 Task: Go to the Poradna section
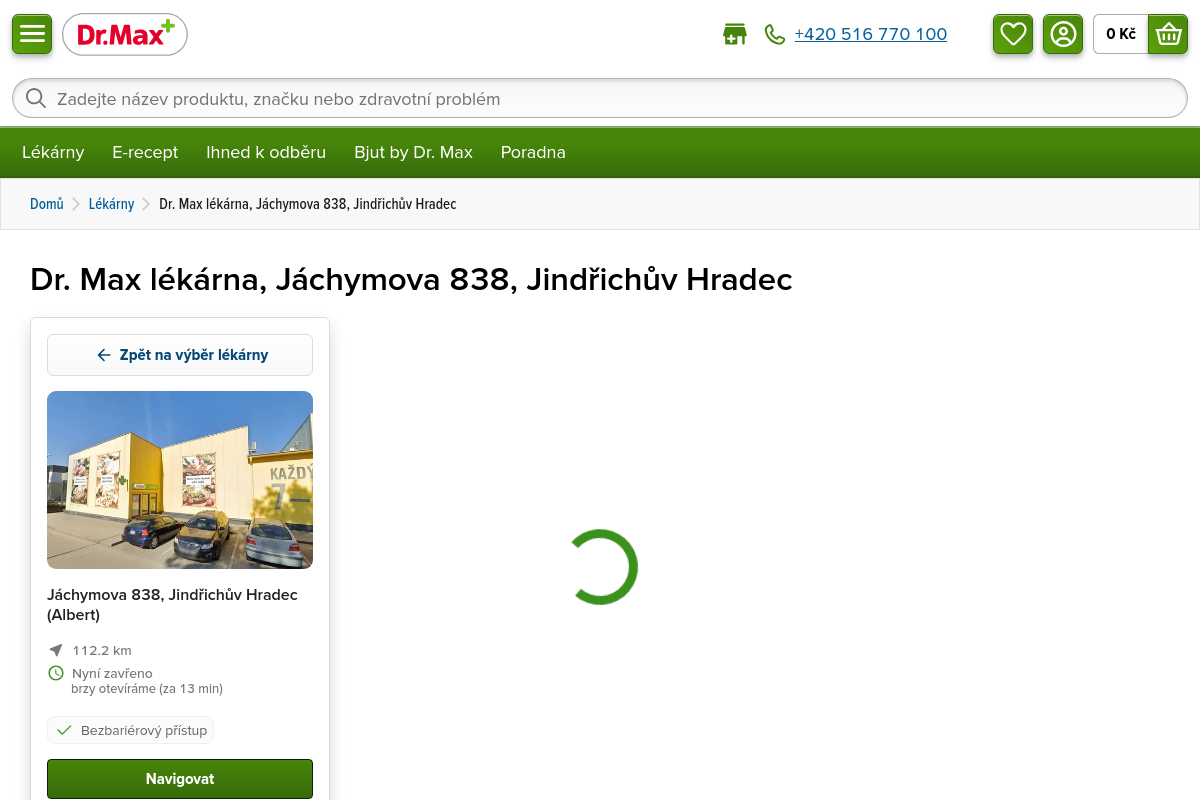[533, 152]
